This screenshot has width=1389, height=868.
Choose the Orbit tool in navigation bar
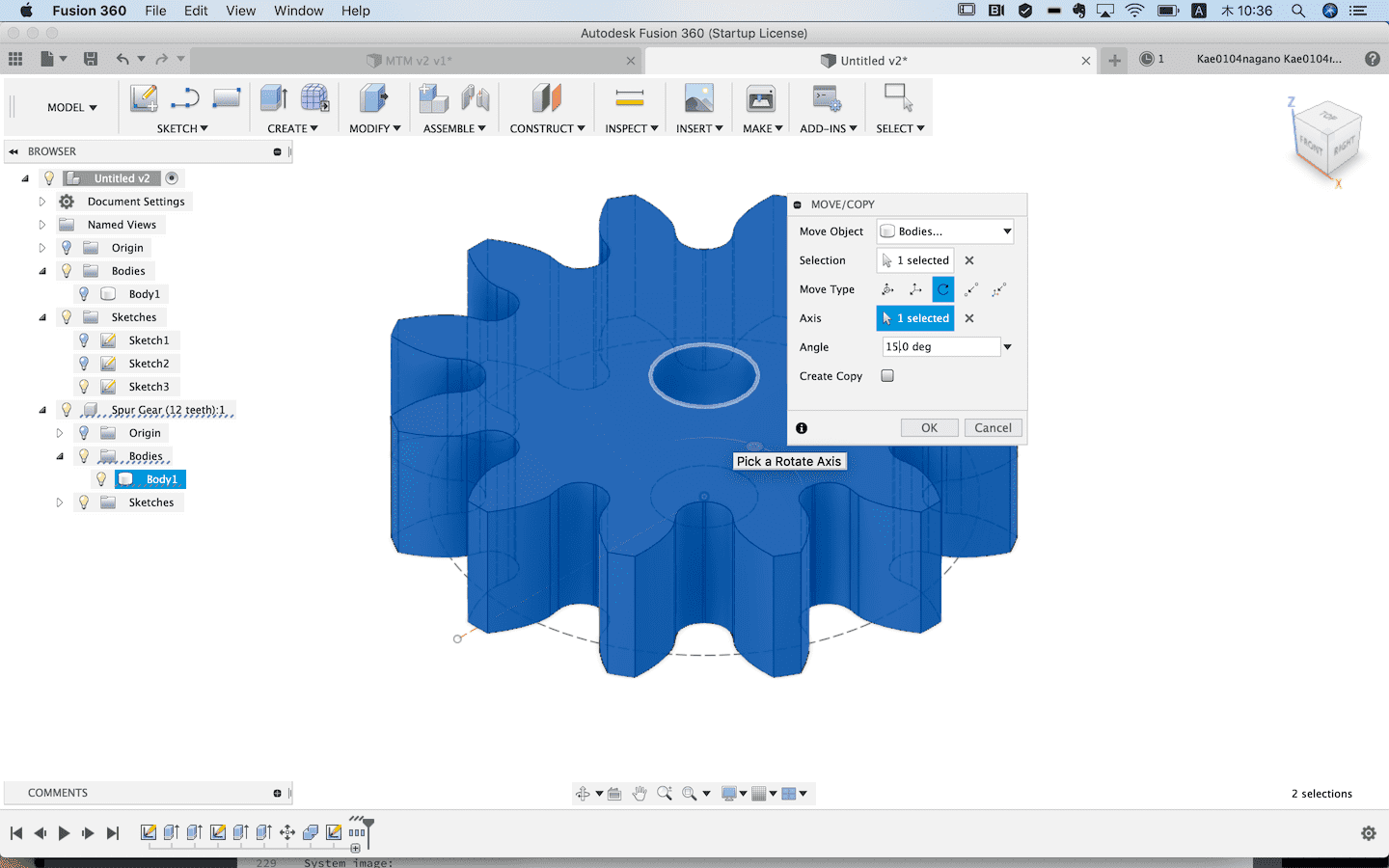(583, 794)
